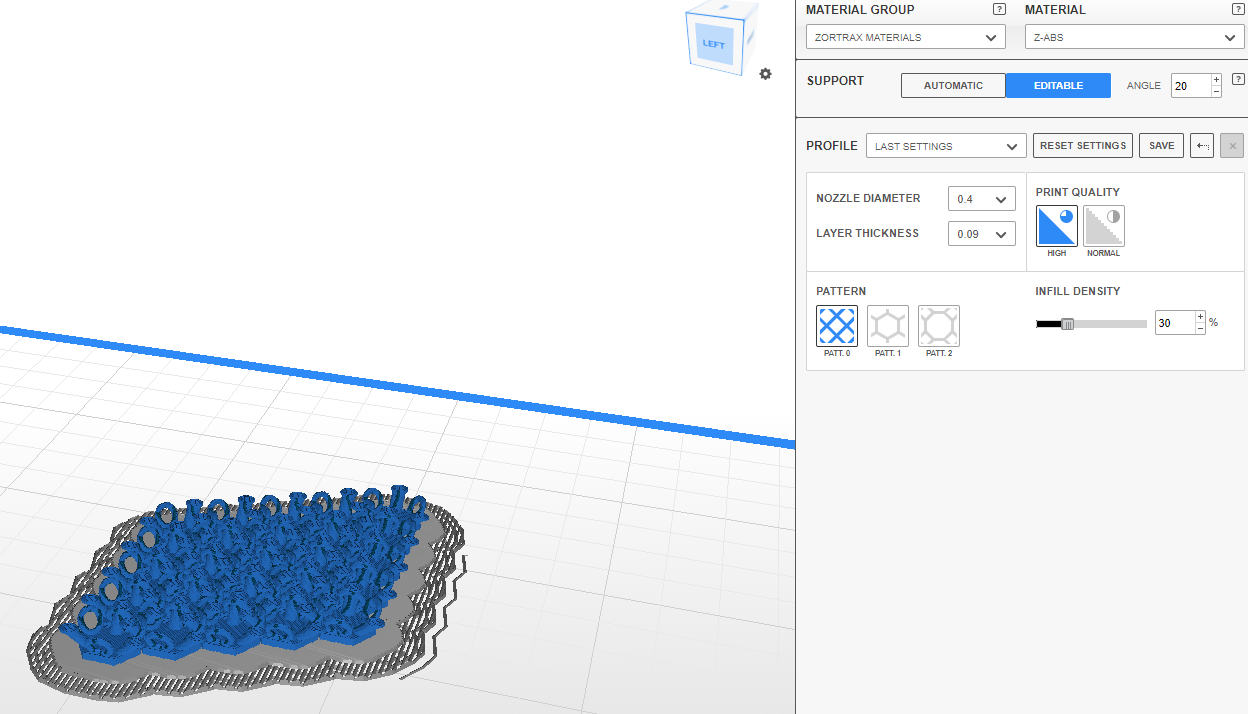
Task: Open the Material Group dropdown
Action: click(906, 37)
